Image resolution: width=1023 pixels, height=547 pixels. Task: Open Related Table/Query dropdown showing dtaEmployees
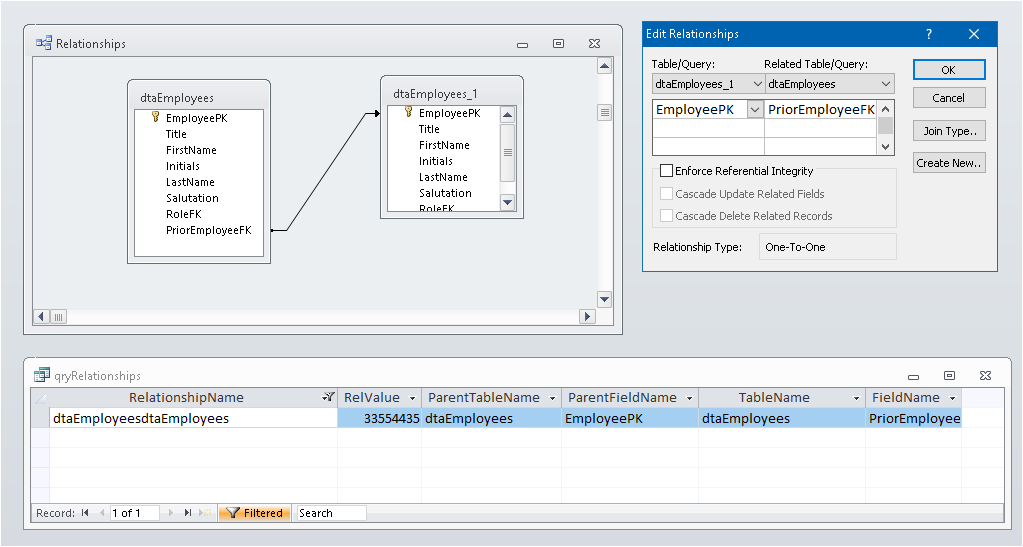tap(885, 84)
